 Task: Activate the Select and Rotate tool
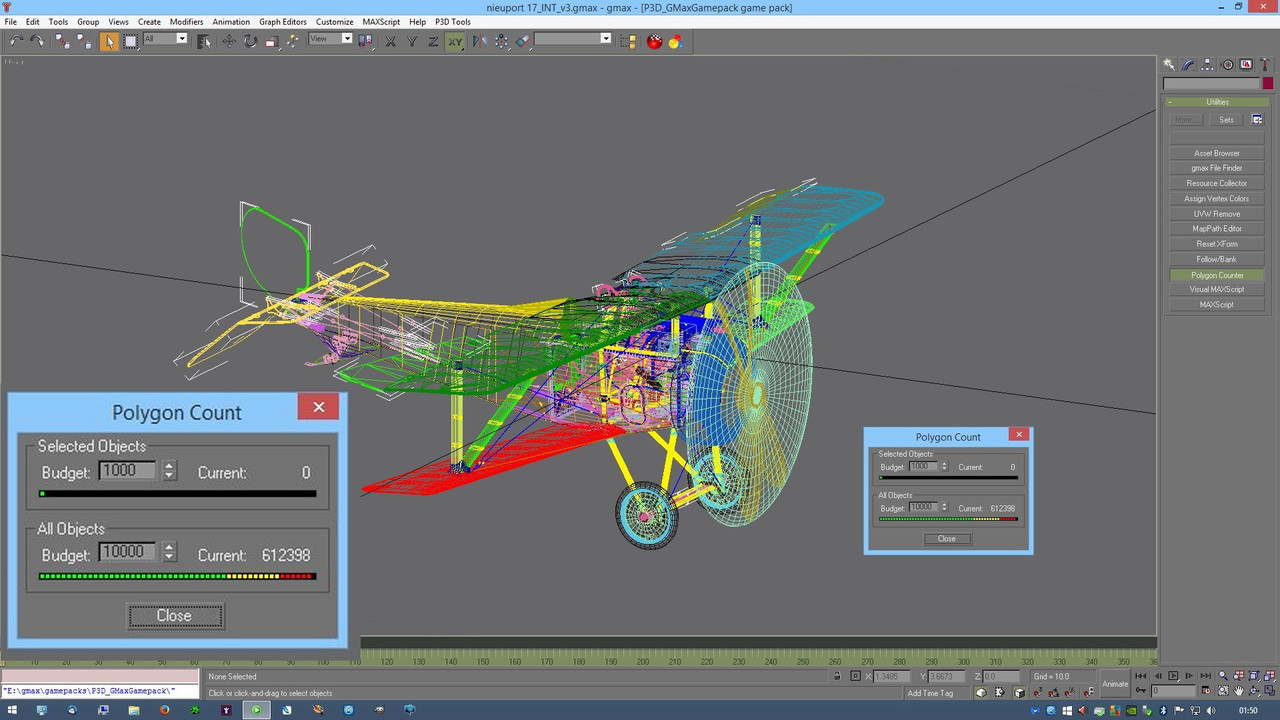(x=250, y=41)
